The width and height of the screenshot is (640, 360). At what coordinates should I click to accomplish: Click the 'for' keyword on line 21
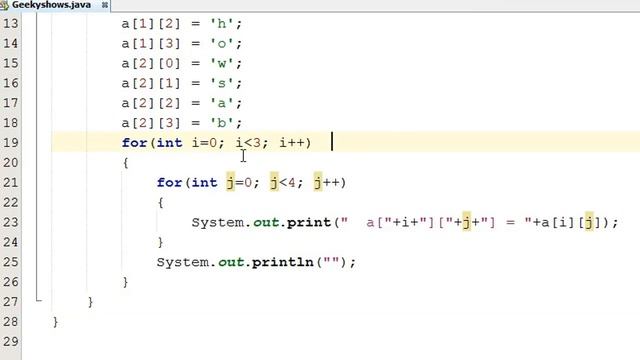[x=169, y=182]
